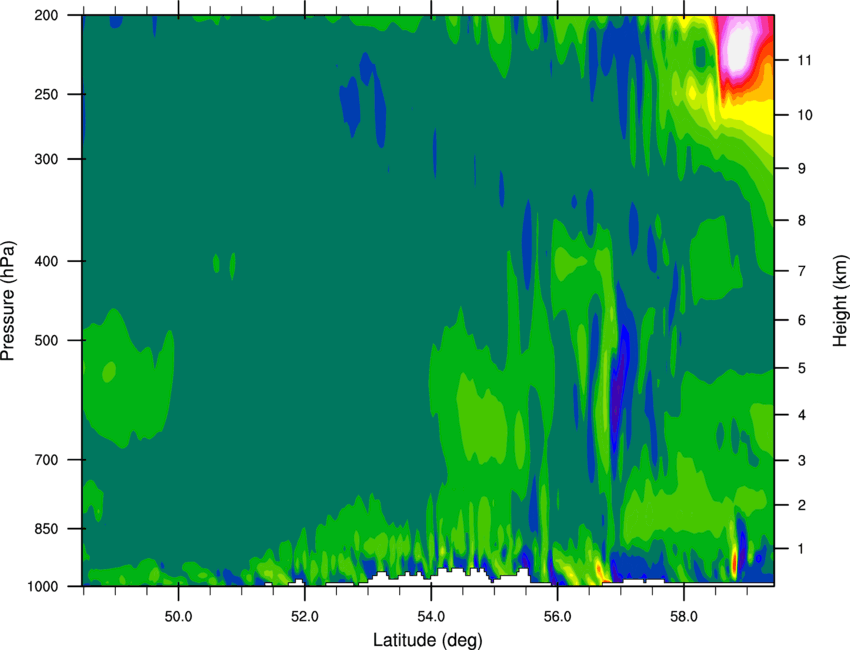Click the 56.0 latitude label
The image size is (850, 650).
click(557, 617)
